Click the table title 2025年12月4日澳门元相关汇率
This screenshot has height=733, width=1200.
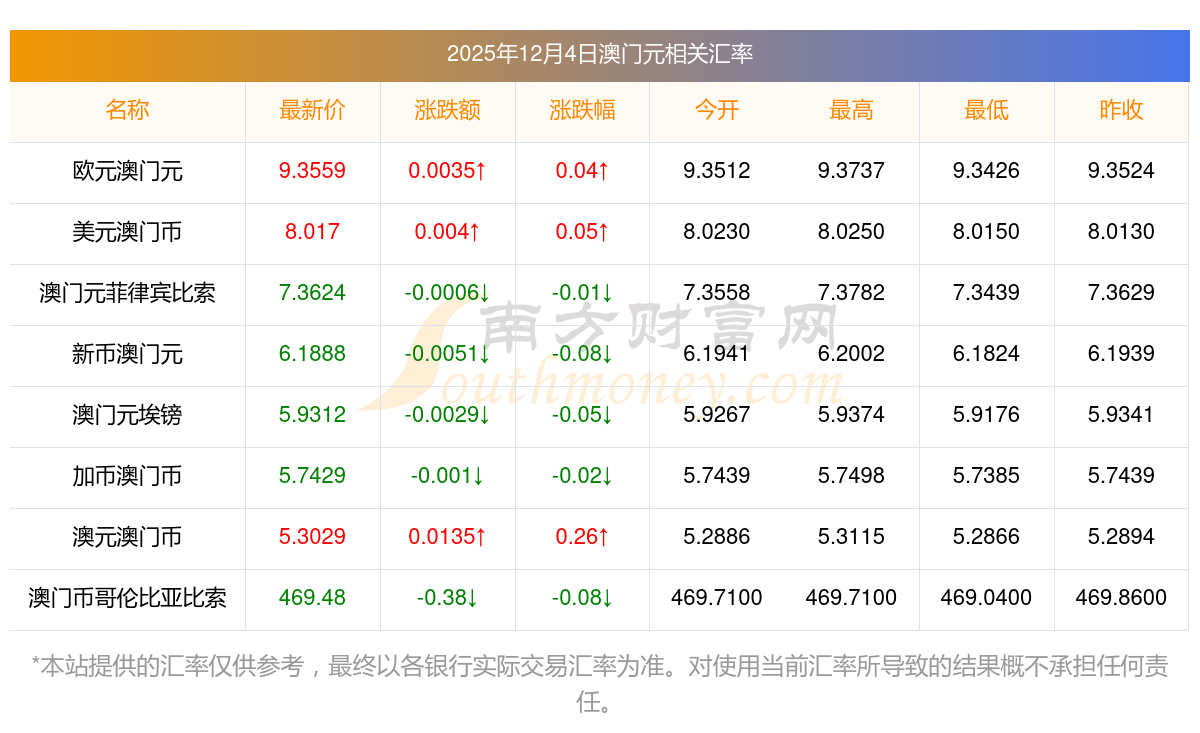pos(599,54)
